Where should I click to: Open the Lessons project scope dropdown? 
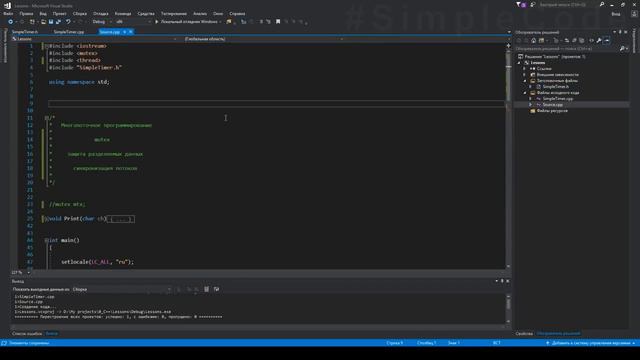[94, 39]
